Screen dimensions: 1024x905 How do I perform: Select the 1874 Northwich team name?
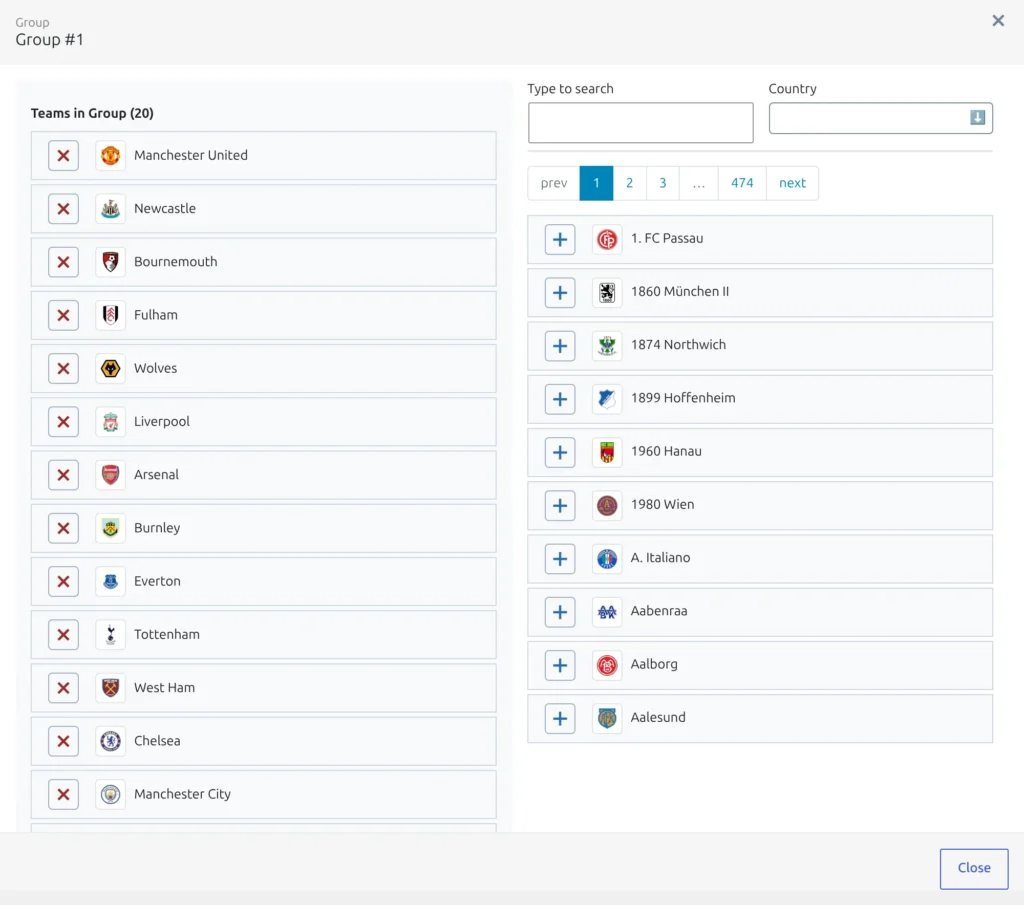coord(678,345)
